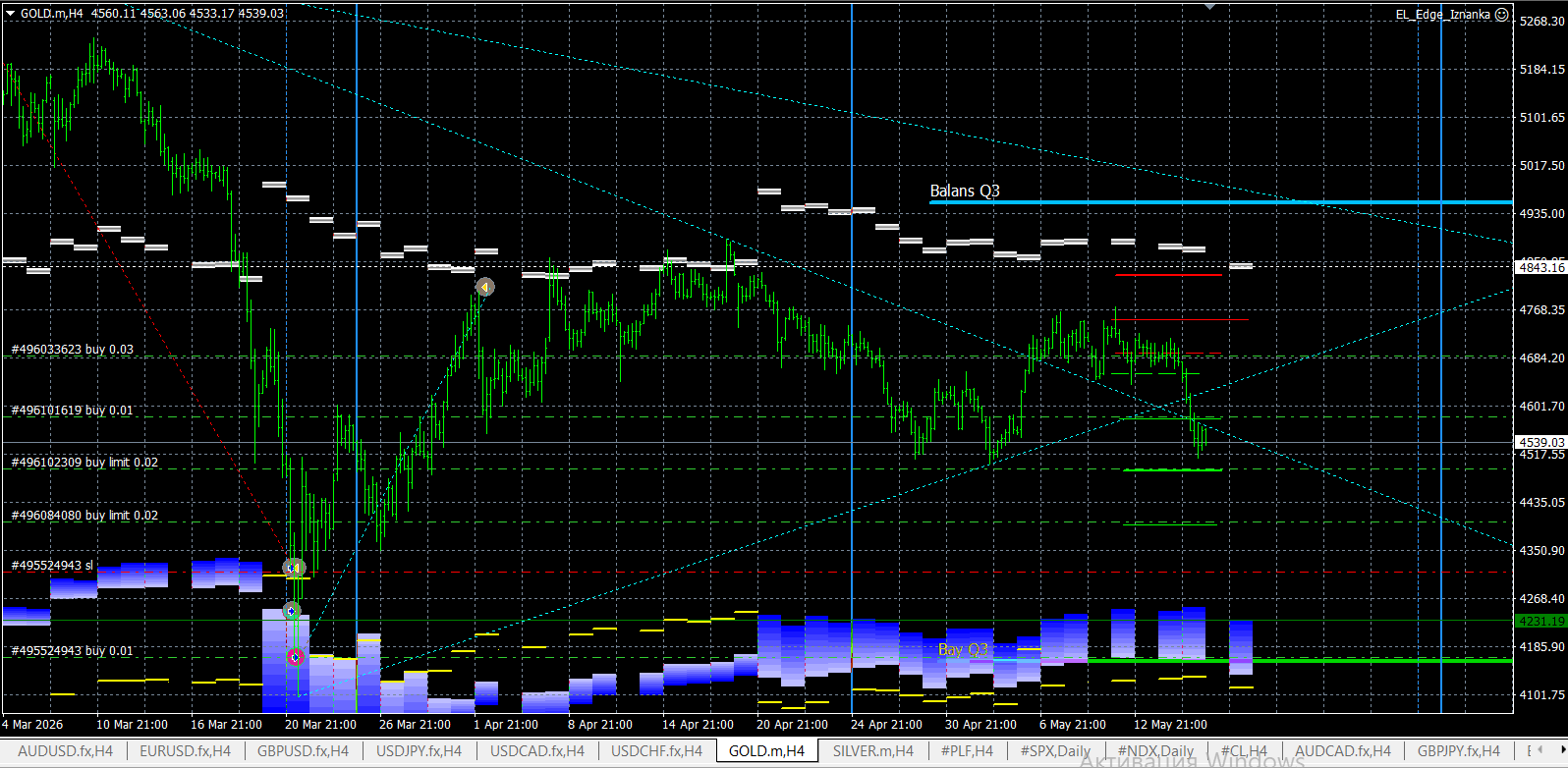Select the AUDCAD.fx,H4 chart tab
The image size is (1568, 768).
click(x=1343, y=751)
